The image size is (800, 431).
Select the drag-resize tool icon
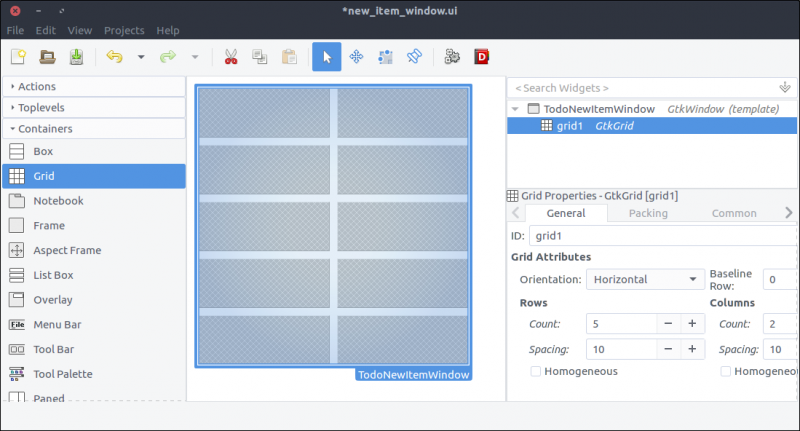tap(356, 57)
